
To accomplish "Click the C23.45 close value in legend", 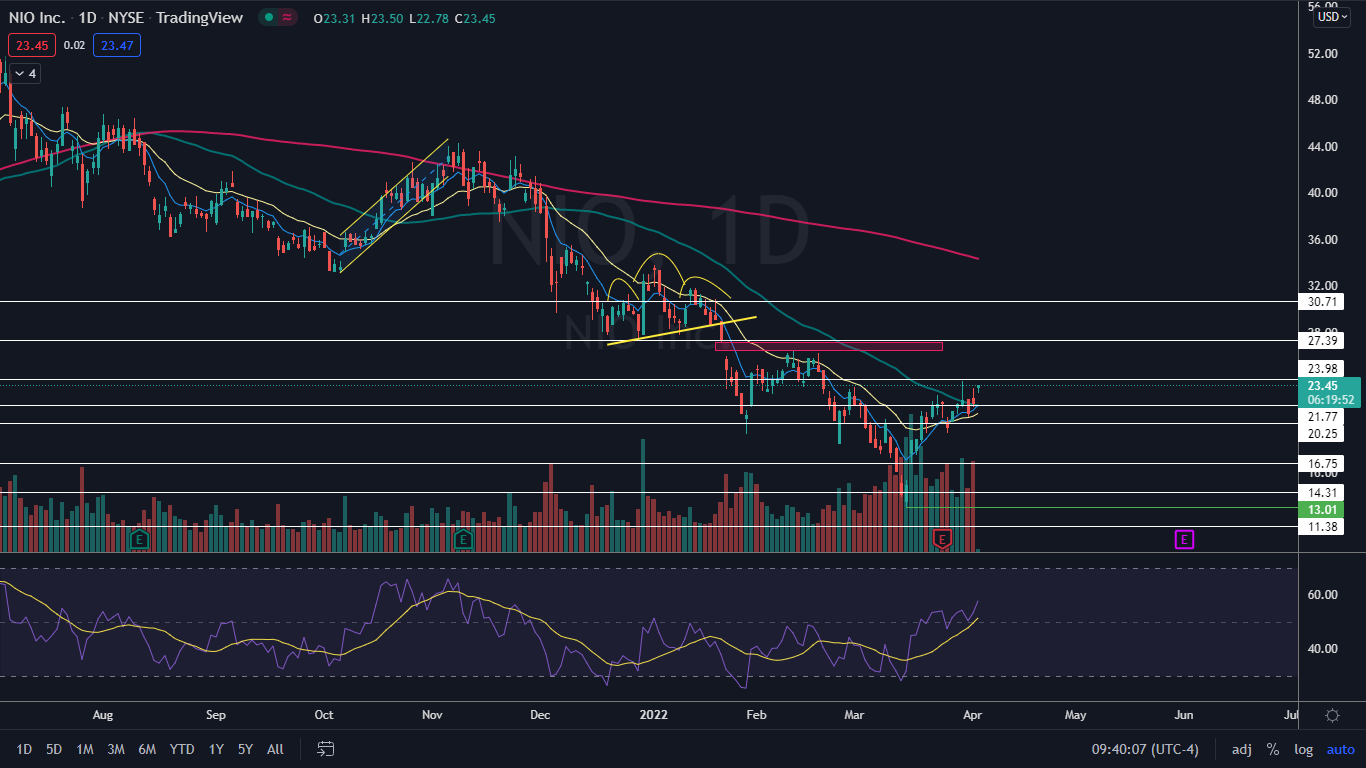I will [474, 19].
